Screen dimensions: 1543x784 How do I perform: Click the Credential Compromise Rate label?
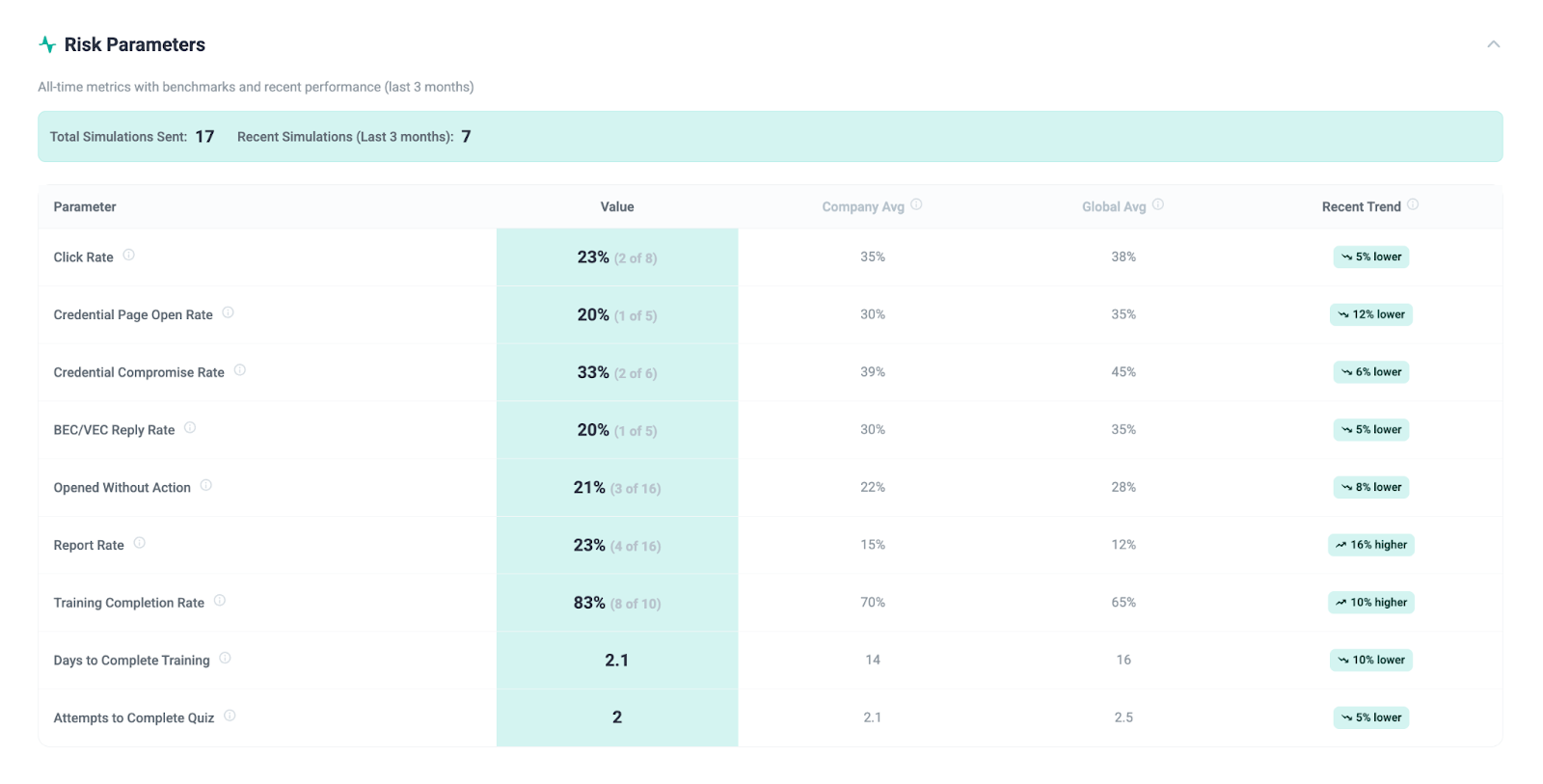click(x=139, y=372)
